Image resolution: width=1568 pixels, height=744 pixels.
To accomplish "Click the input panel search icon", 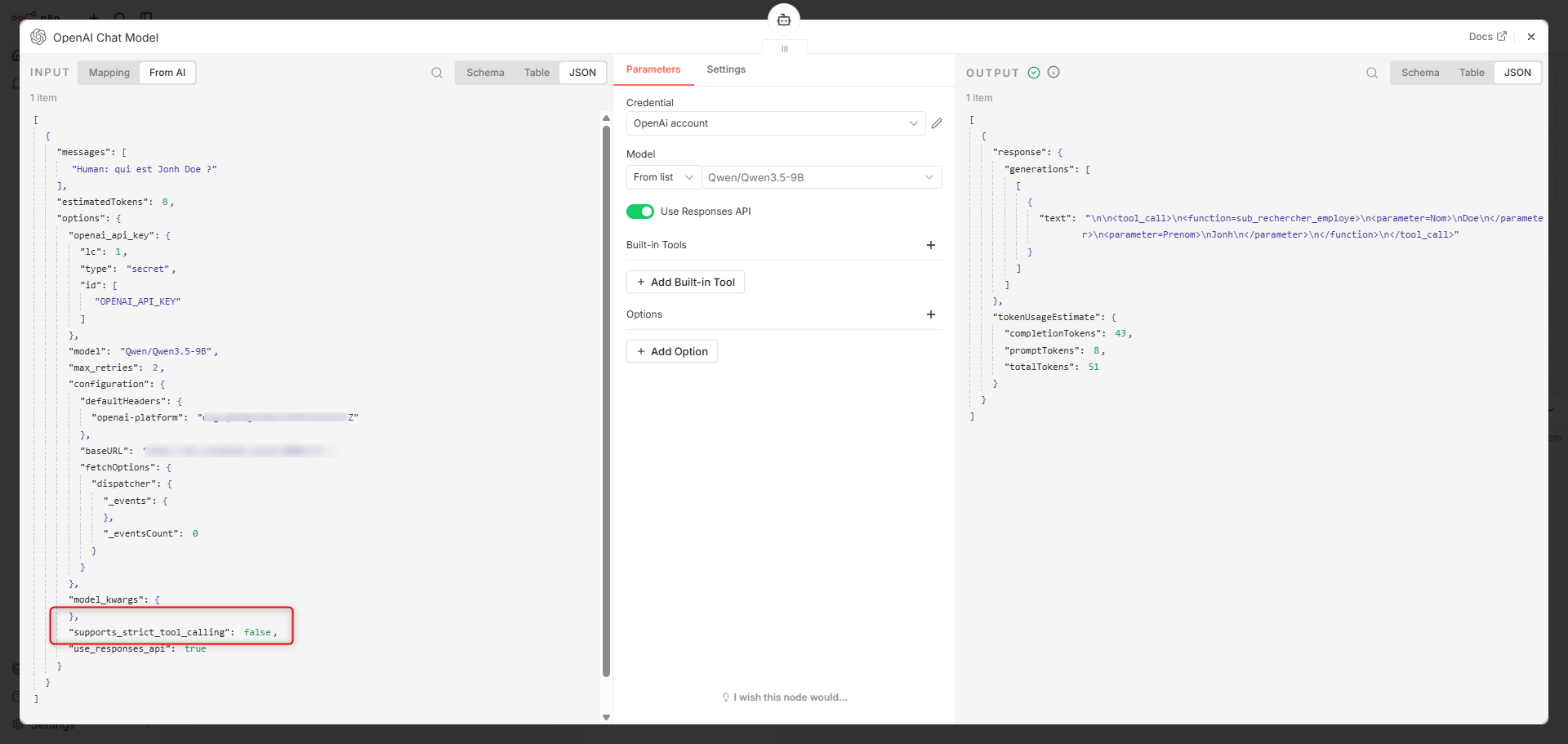I will [437, 73].
